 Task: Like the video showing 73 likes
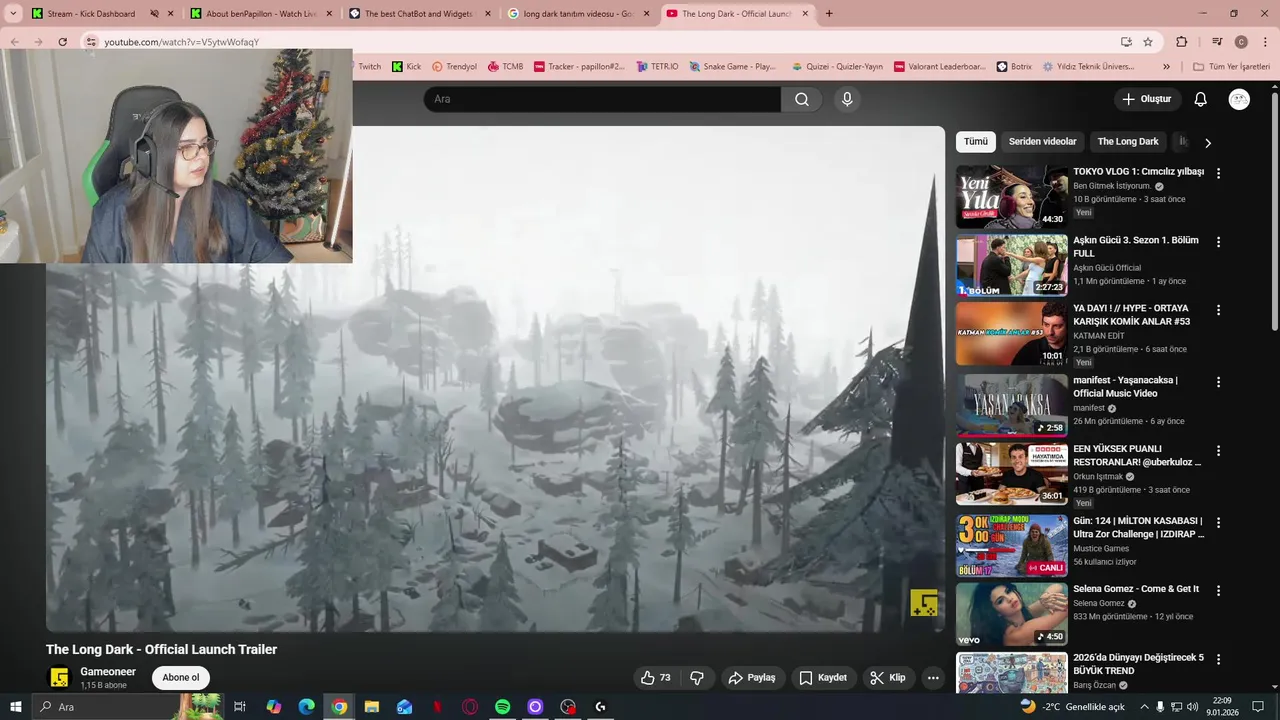(656, 678)
